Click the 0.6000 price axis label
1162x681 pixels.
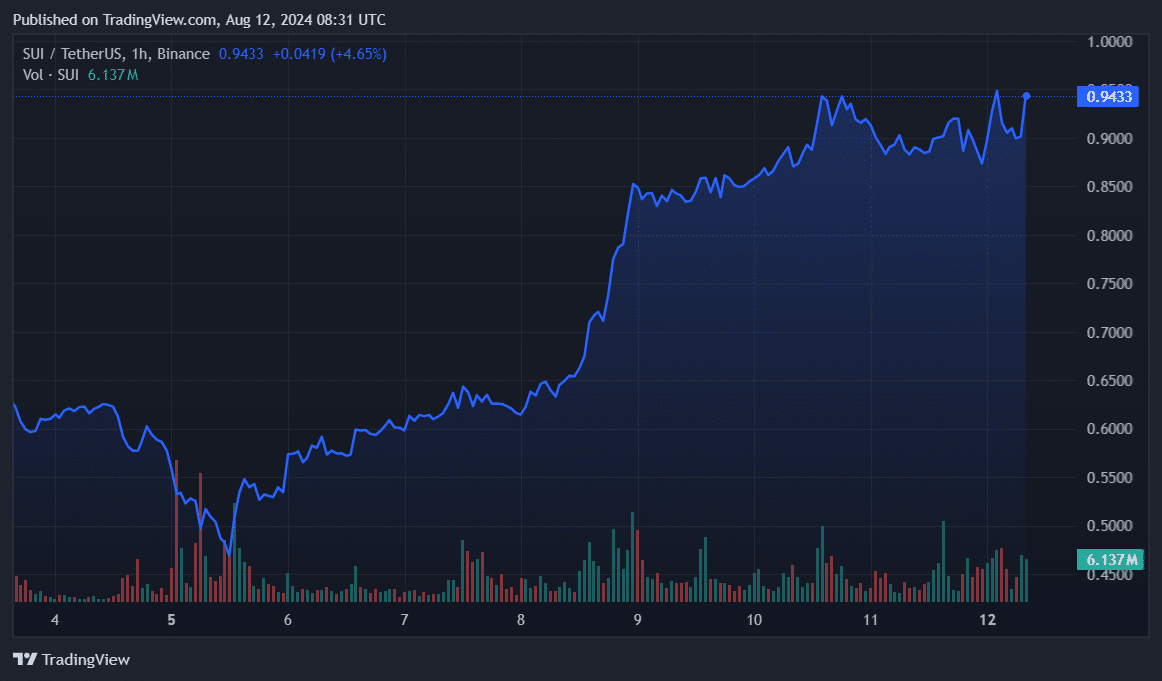tap(1109, 429)
